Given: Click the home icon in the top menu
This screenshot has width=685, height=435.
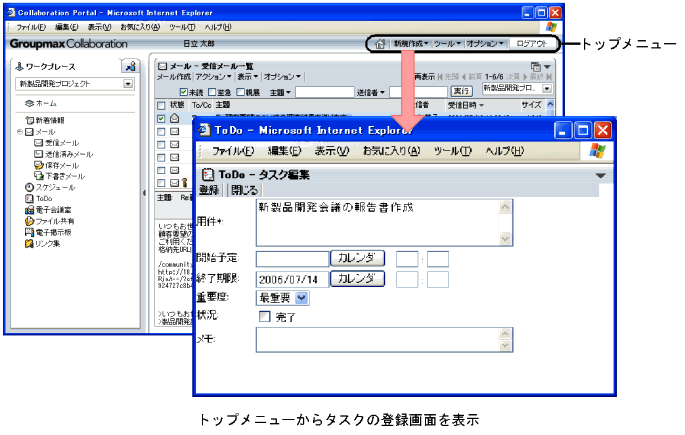Looking at the screenshot, I should click(x=380, y=44).
